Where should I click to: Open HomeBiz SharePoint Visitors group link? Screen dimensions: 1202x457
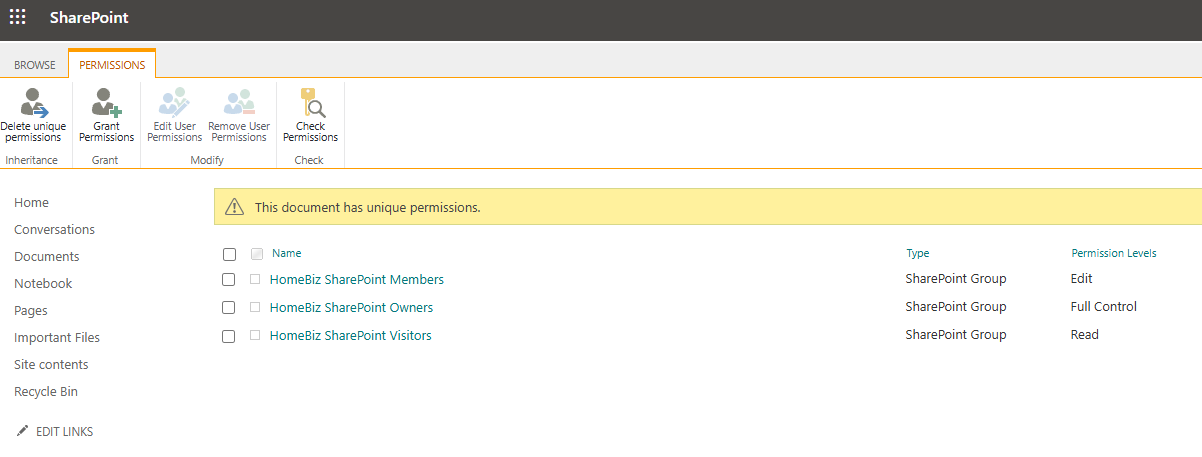pyautogui.click(x=351, y=336)
